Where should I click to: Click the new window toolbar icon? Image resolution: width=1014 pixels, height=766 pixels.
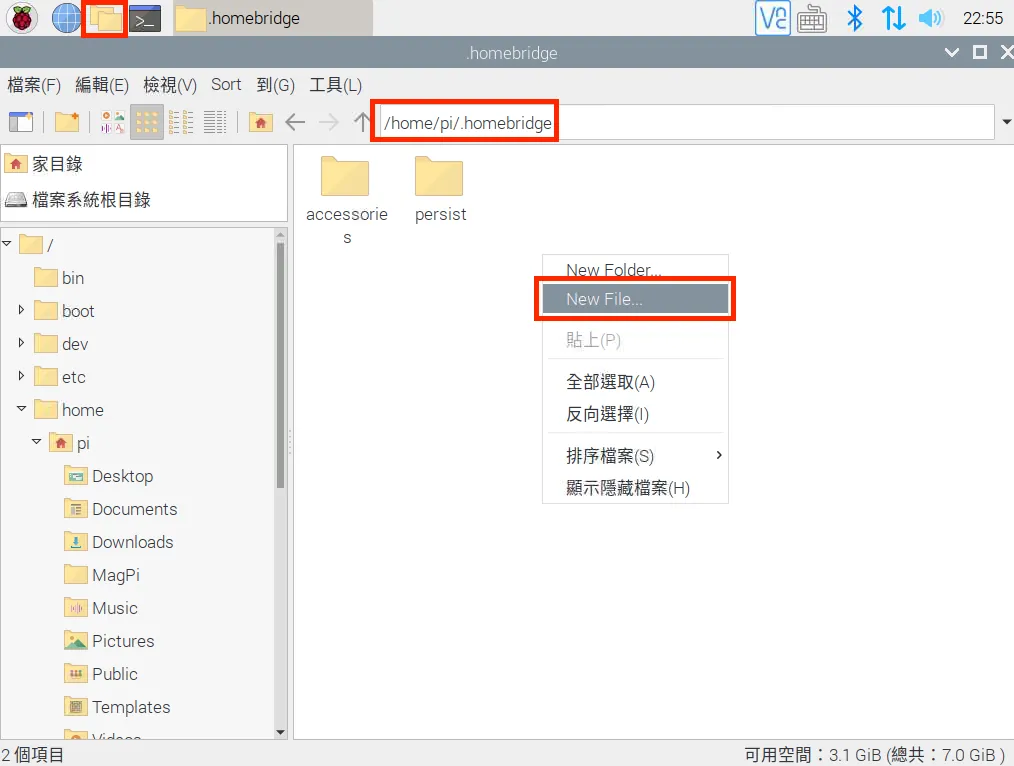(21, 122)
